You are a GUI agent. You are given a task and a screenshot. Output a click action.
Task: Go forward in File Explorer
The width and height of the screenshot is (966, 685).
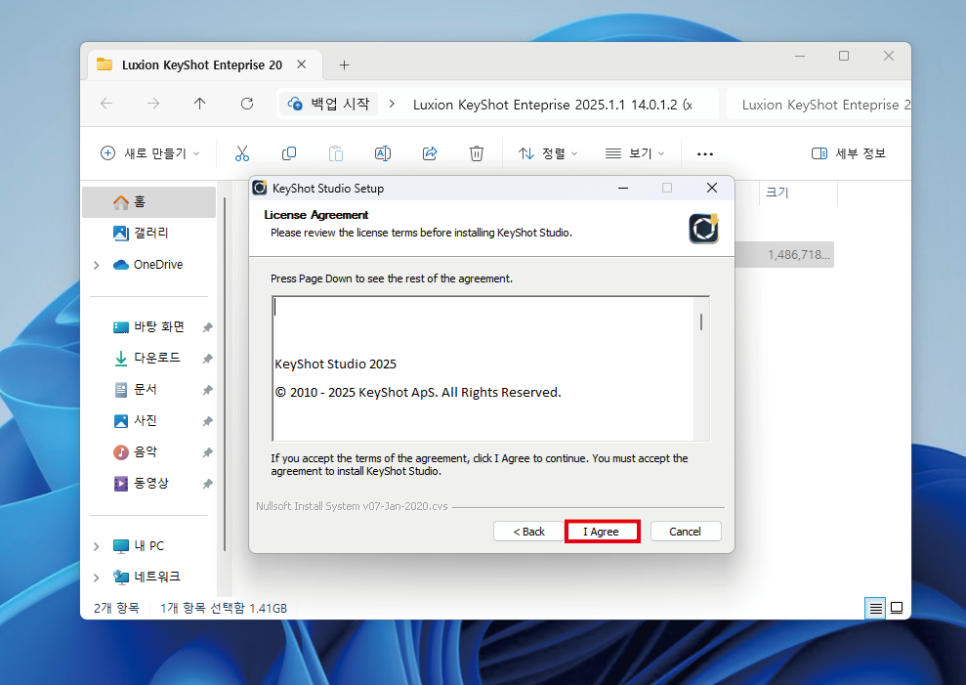[x=153, y=103]
